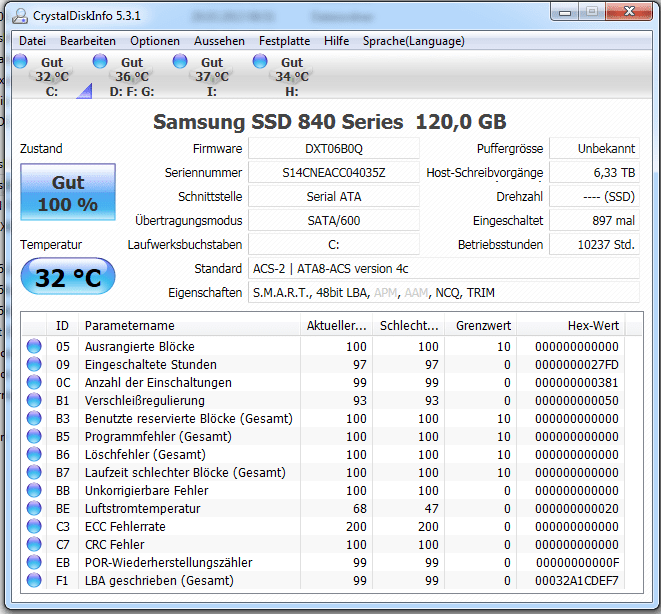Open the Festplatte menu
This screenshot has width=661, height=614.
pyautogui.click(x=285, y=41)
